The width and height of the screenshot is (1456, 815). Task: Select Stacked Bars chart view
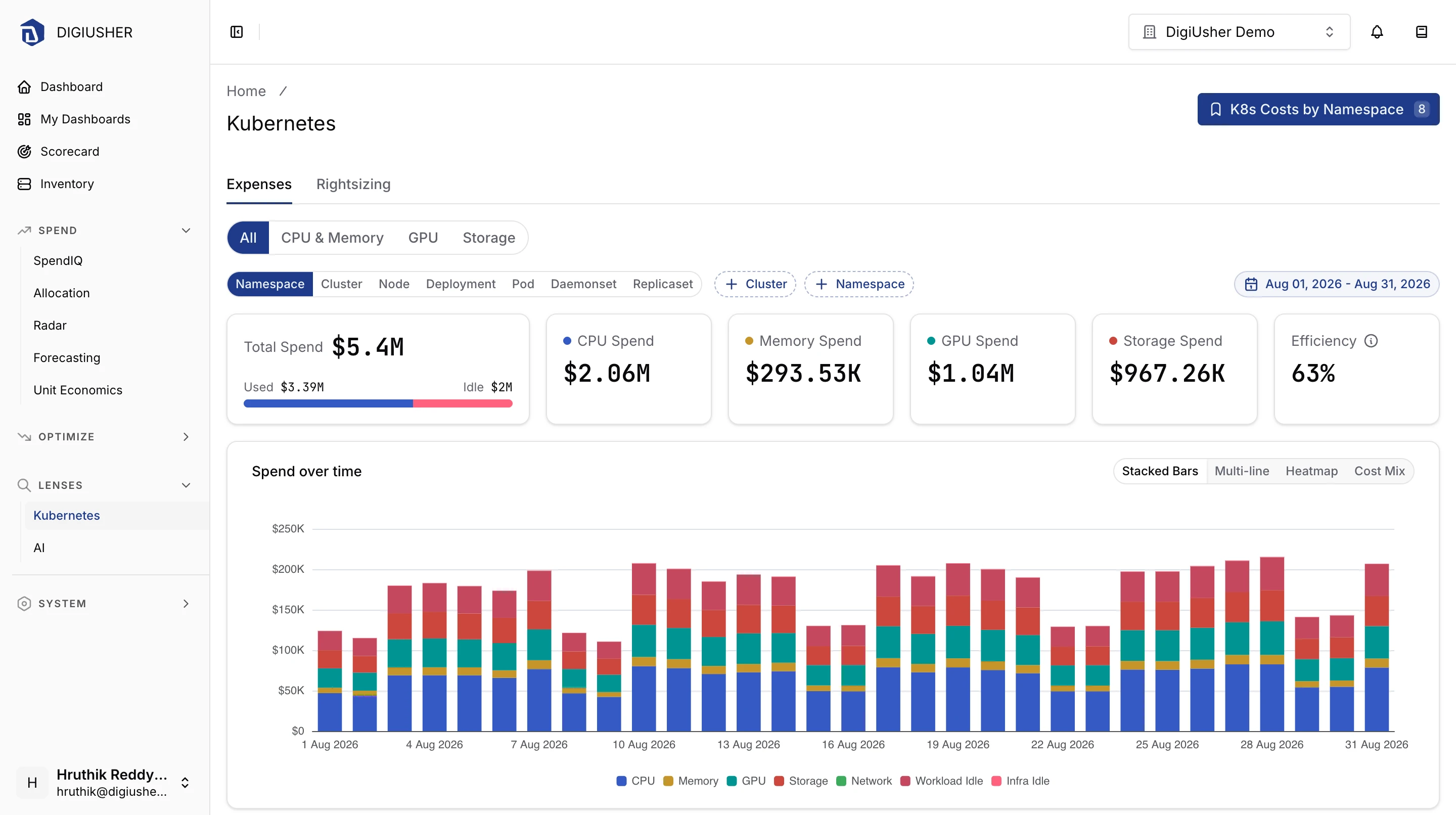pyautogui.click(x=1160, y=471)
